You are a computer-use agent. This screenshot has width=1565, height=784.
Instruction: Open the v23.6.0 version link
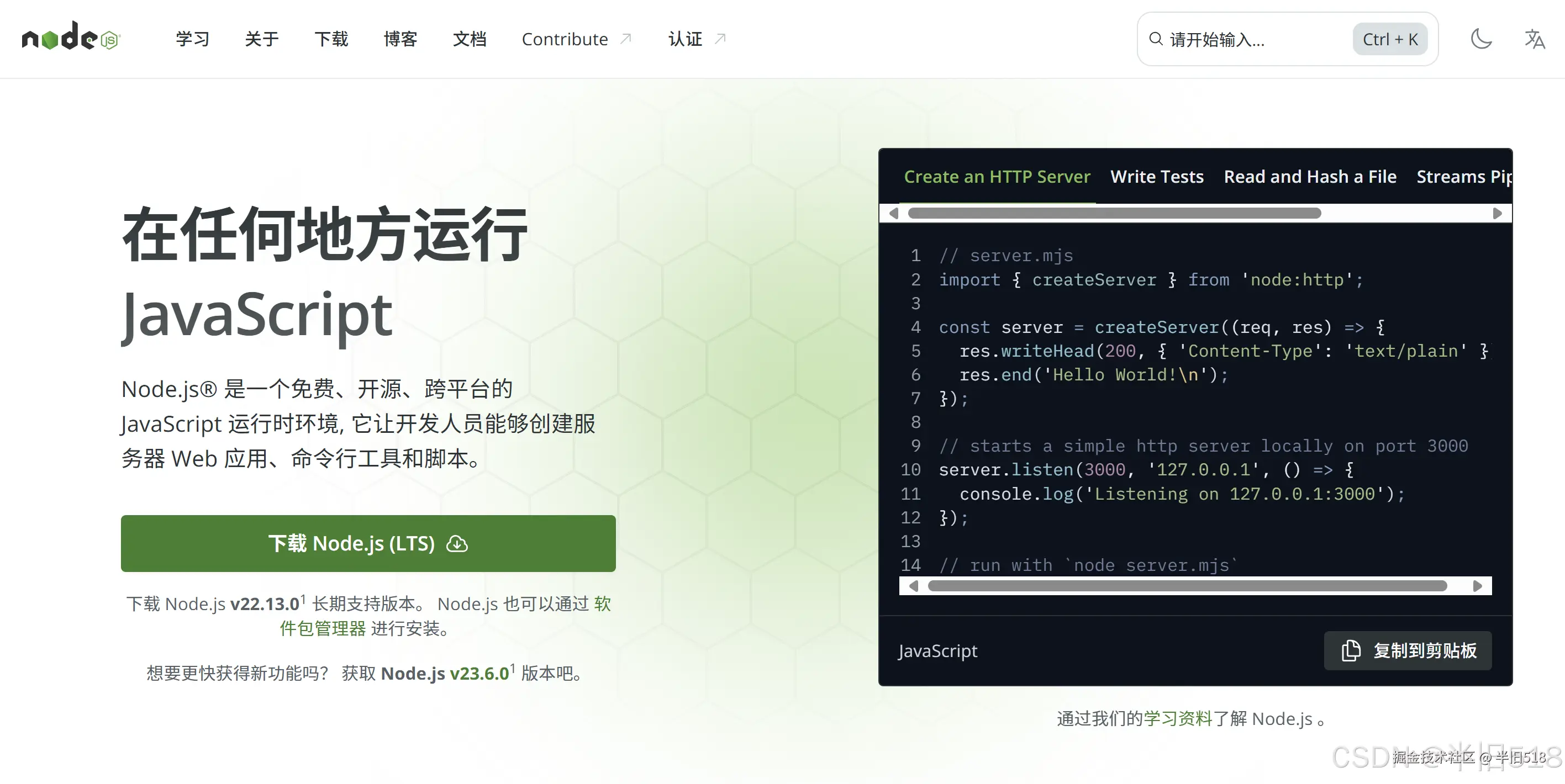pyautogui.click(x=479, y=673)
